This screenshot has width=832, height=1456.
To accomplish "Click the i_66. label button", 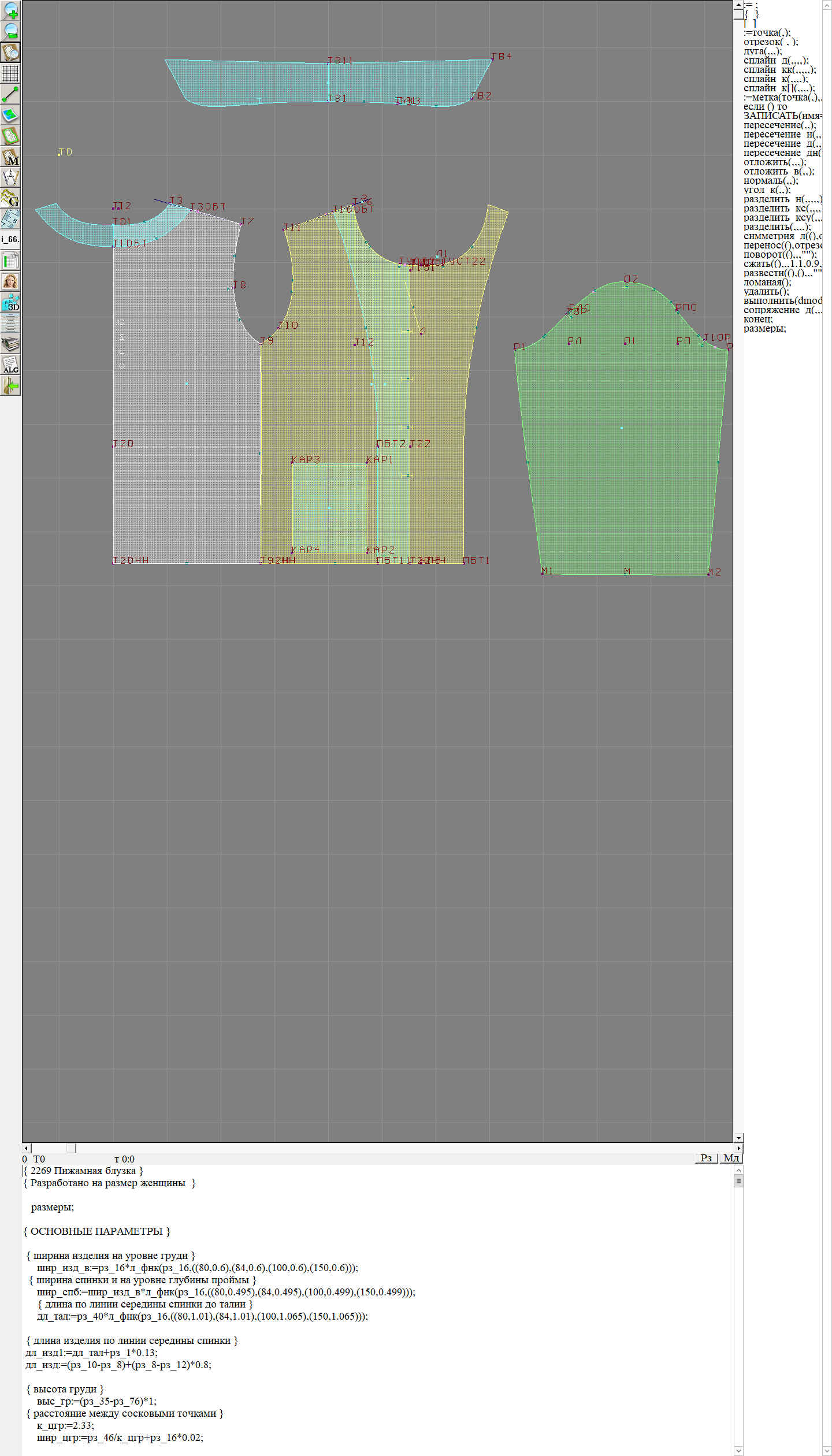I will (10, 239).
